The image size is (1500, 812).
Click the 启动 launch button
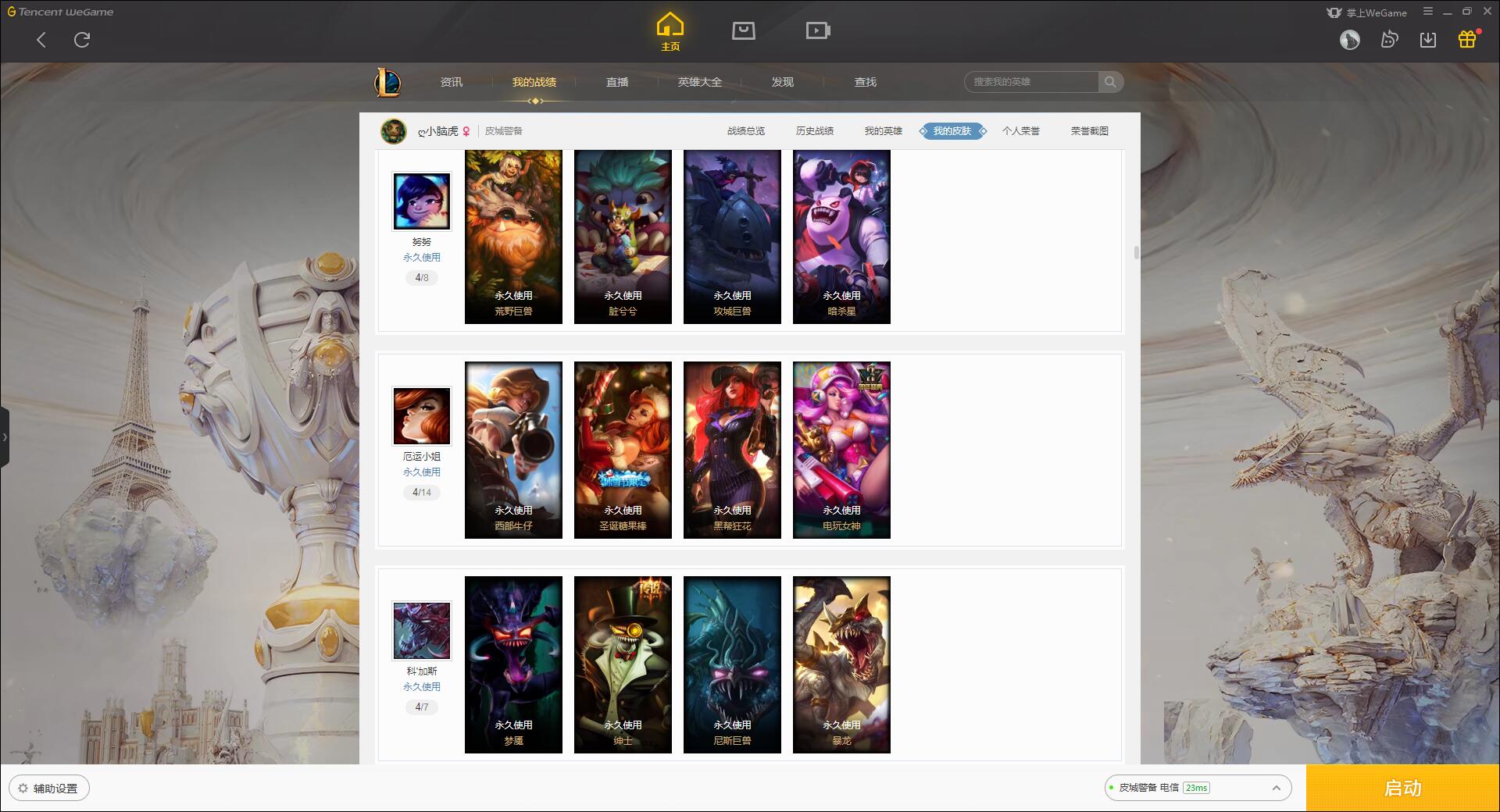point(1402,789)
